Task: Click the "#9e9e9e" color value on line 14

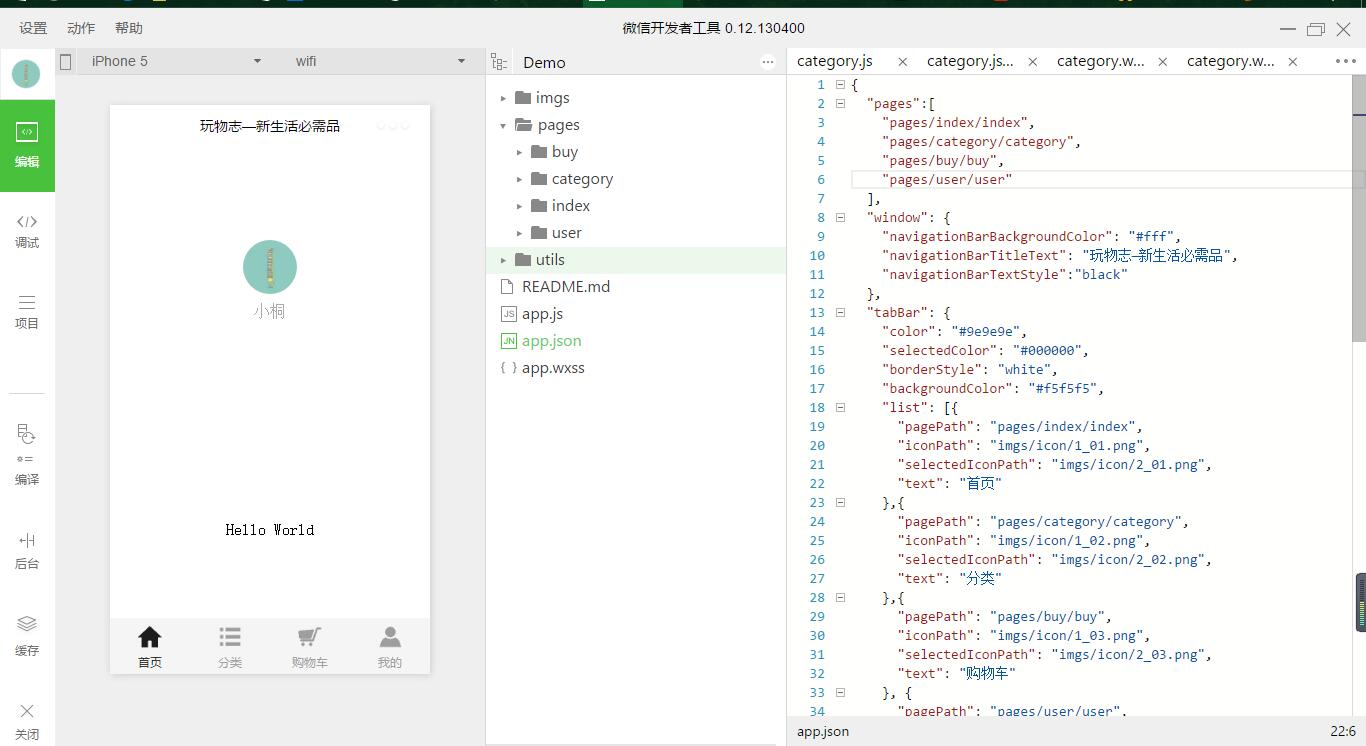Action: click(985, 331)
